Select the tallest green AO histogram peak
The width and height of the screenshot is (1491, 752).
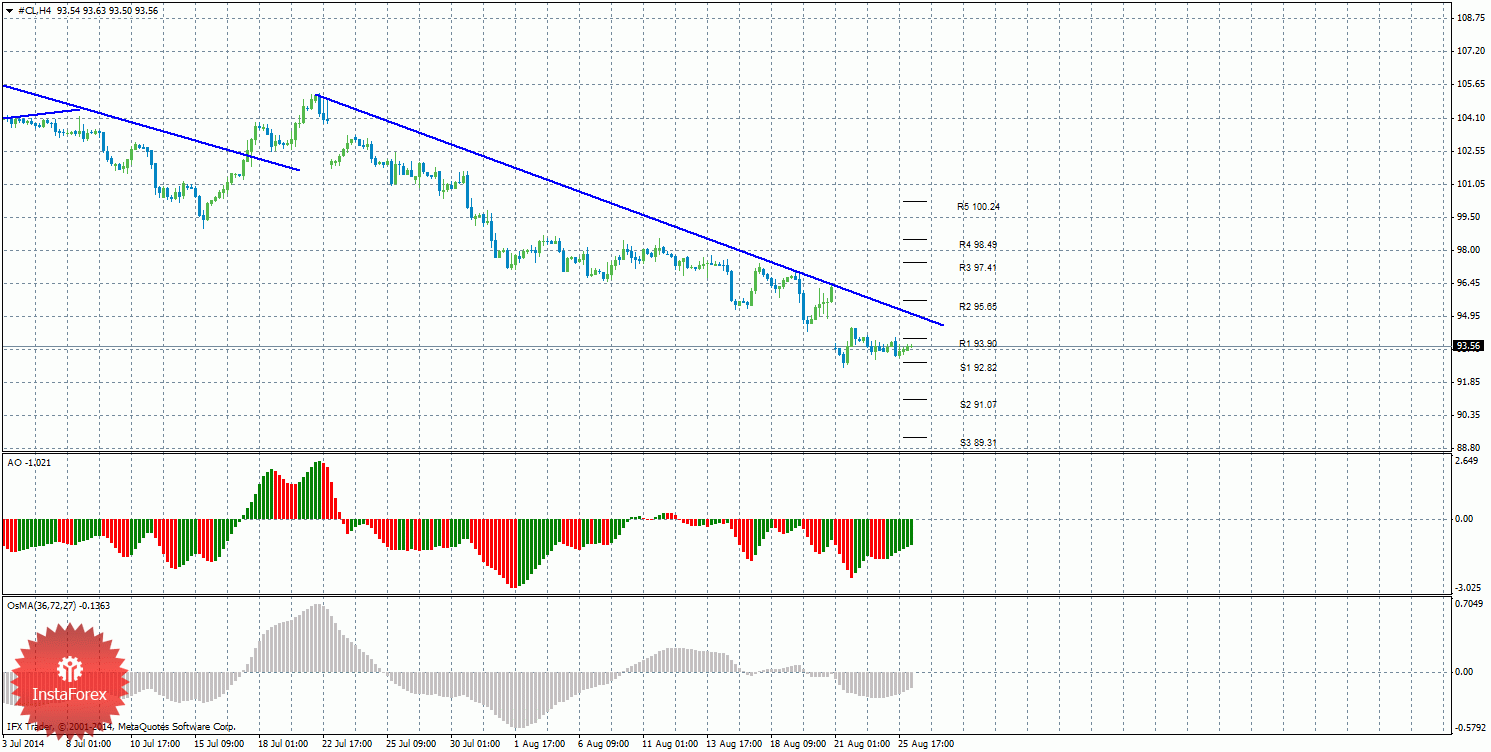(319, 490)
